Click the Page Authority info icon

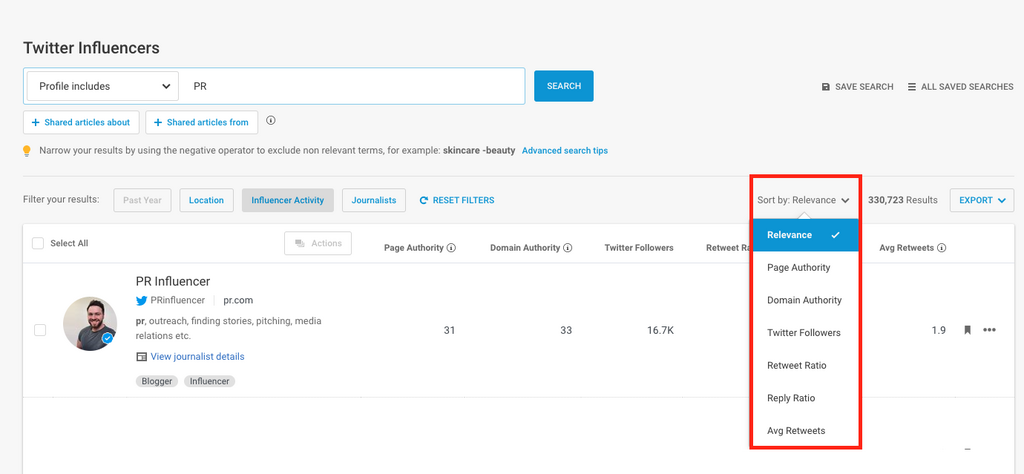click(x=451, y=248)
